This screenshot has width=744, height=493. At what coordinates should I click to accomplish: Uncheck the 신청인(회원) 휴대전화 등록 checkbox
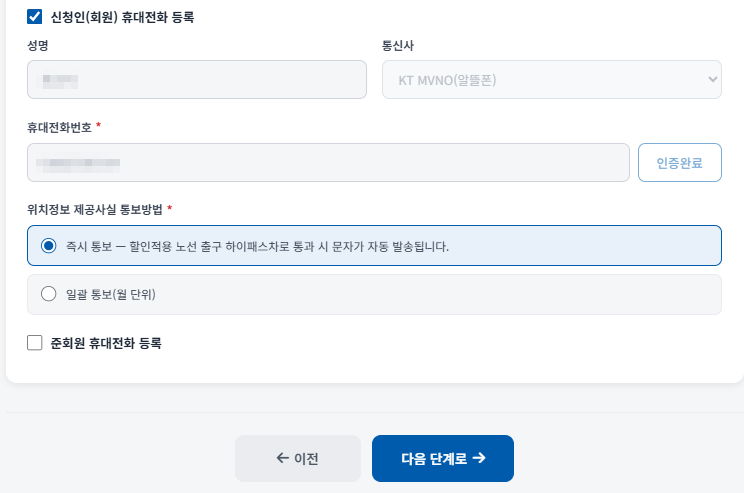35,17
